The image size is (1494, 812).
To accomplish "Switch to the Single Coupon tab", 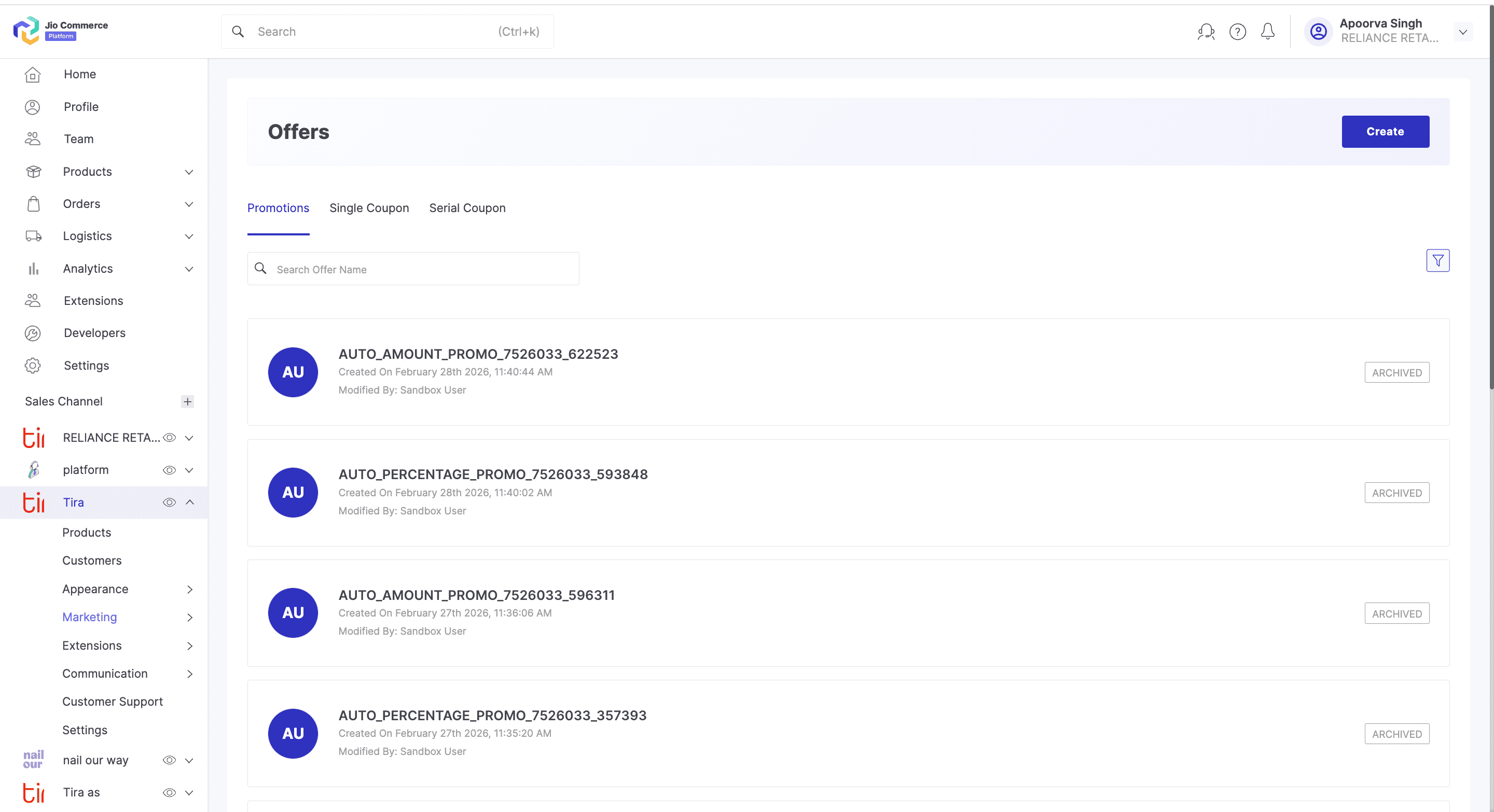I will 369,208.
